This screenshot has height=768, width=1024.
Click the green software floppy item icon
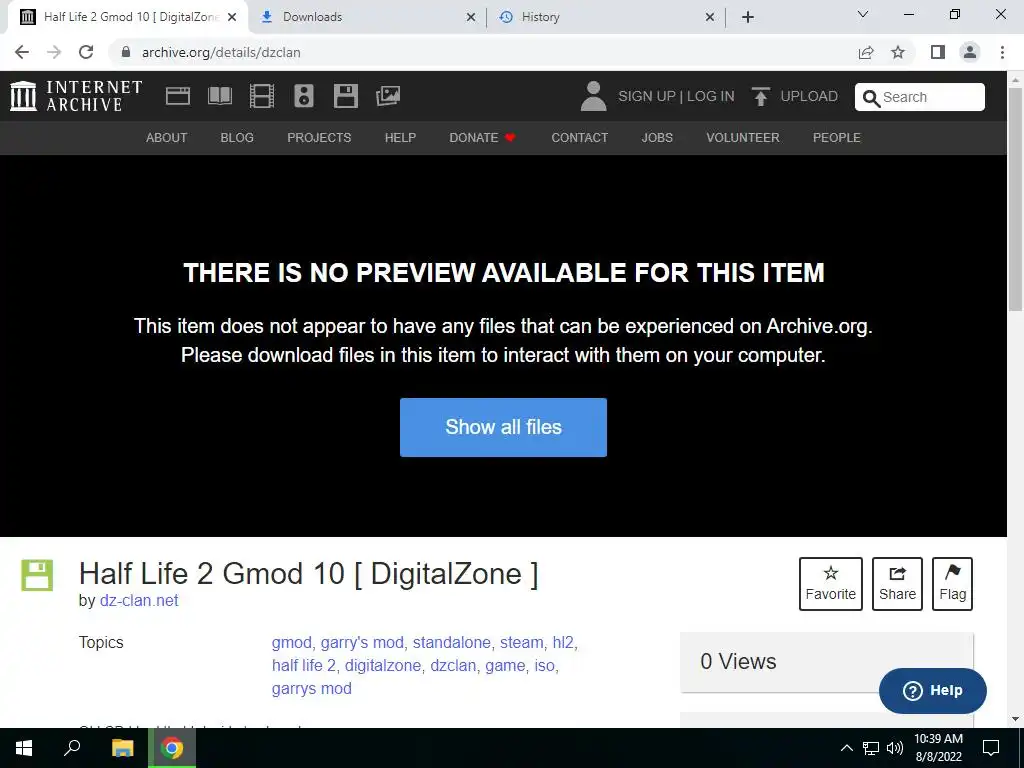coord(37,575)
